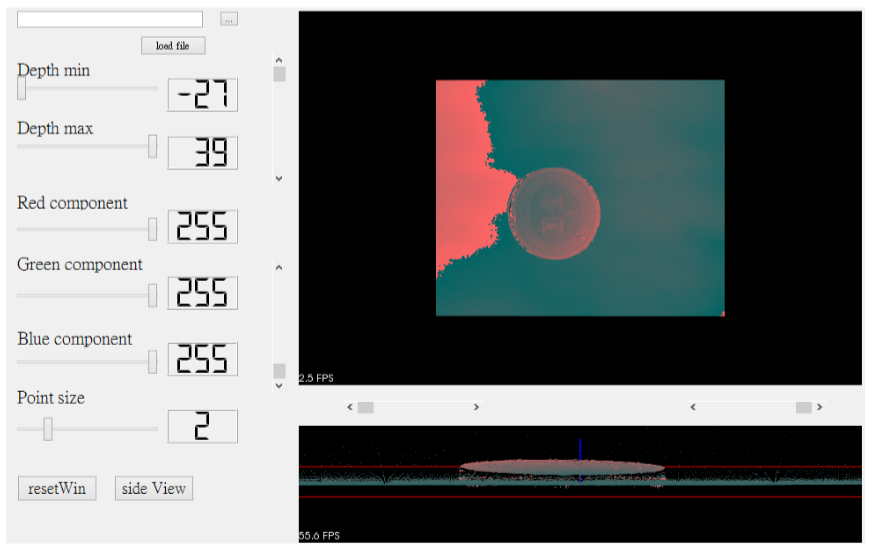Click the side View button

tap(153, 488)
